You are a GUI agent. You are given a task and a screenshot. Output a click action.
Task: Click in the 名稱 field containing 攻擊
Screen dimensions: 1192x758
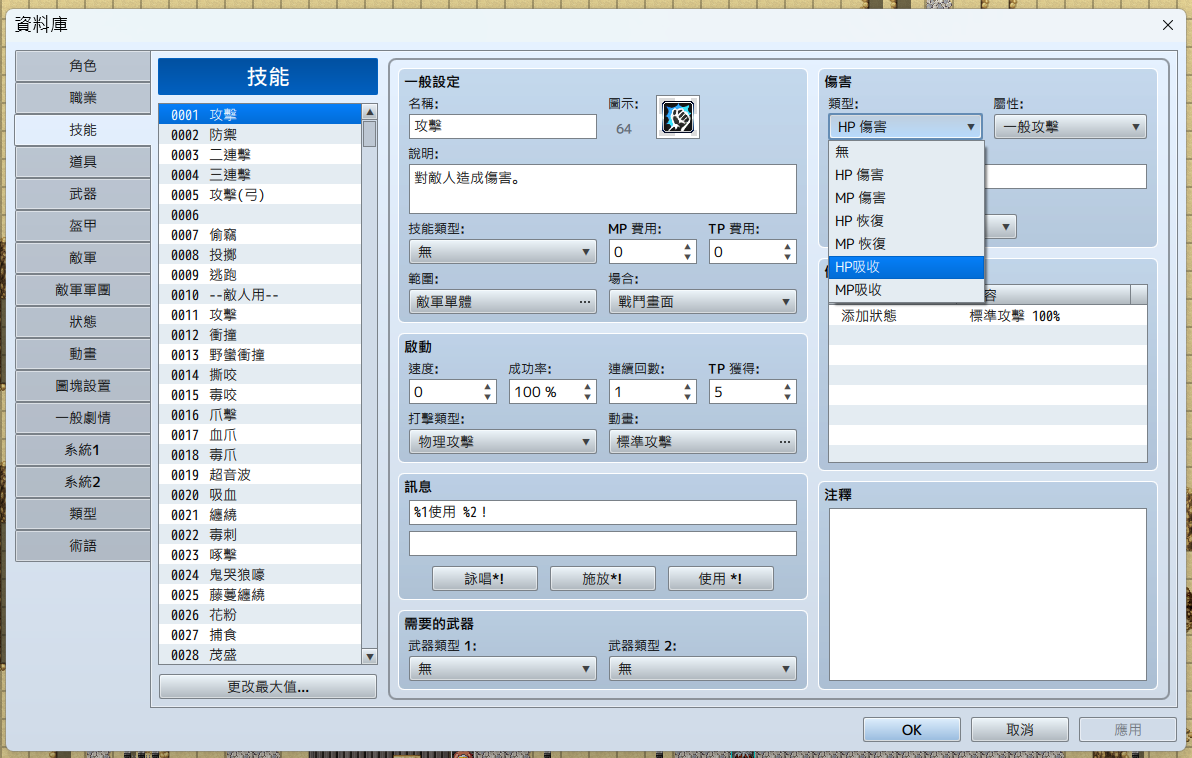click(502, 127)
